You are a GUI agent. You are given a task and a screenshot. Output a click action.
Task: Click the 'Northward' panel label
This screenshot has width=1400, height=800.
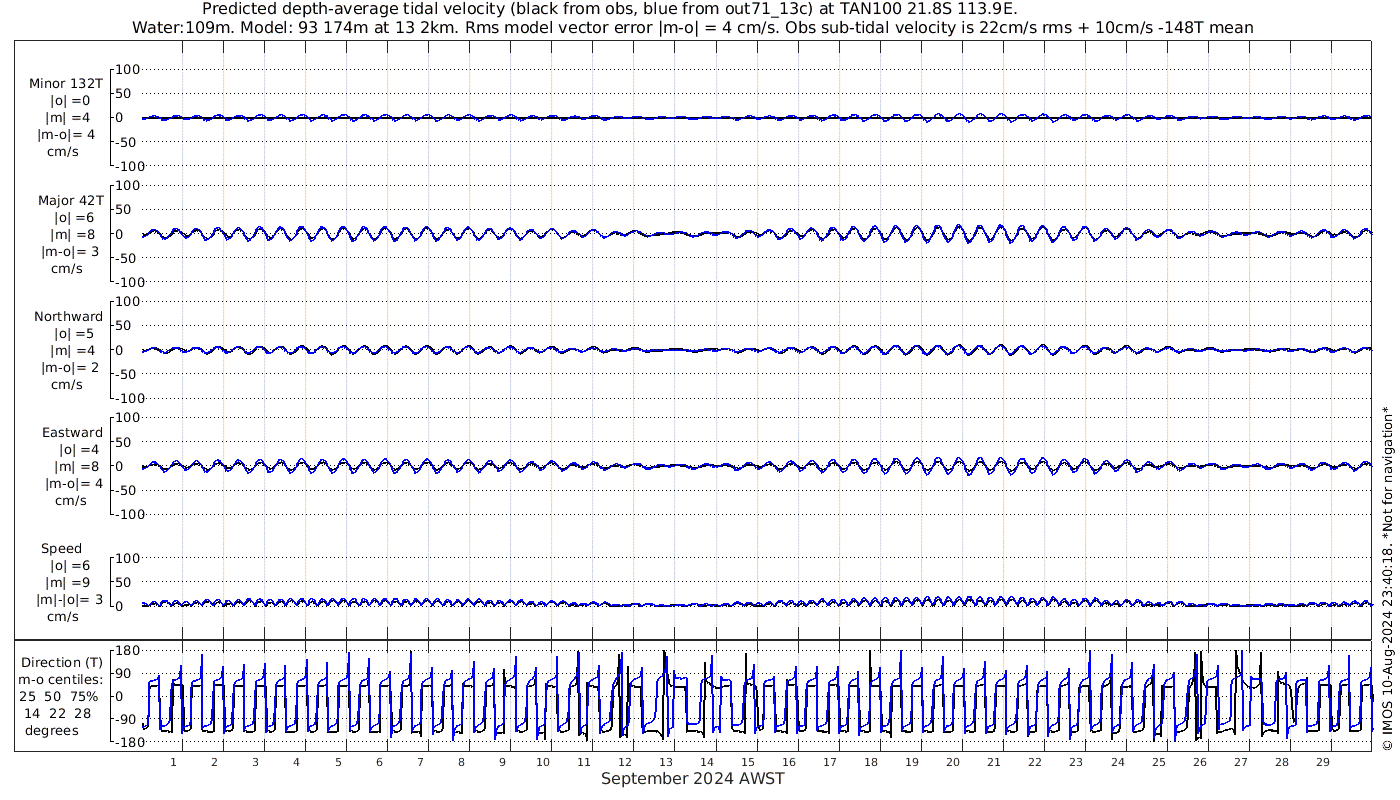[68, 316]
